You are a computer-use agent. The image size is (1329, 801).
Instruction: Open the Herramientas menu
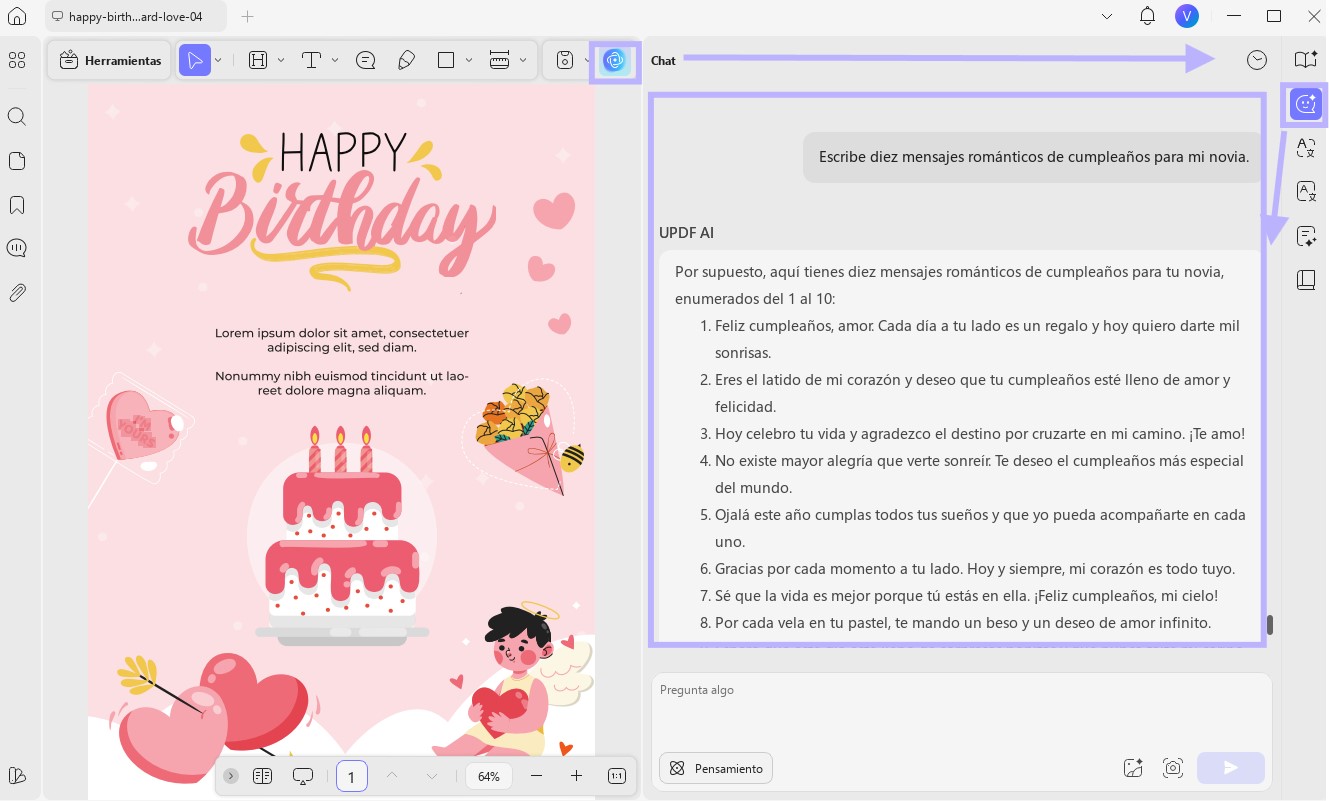tap(110, 61)
